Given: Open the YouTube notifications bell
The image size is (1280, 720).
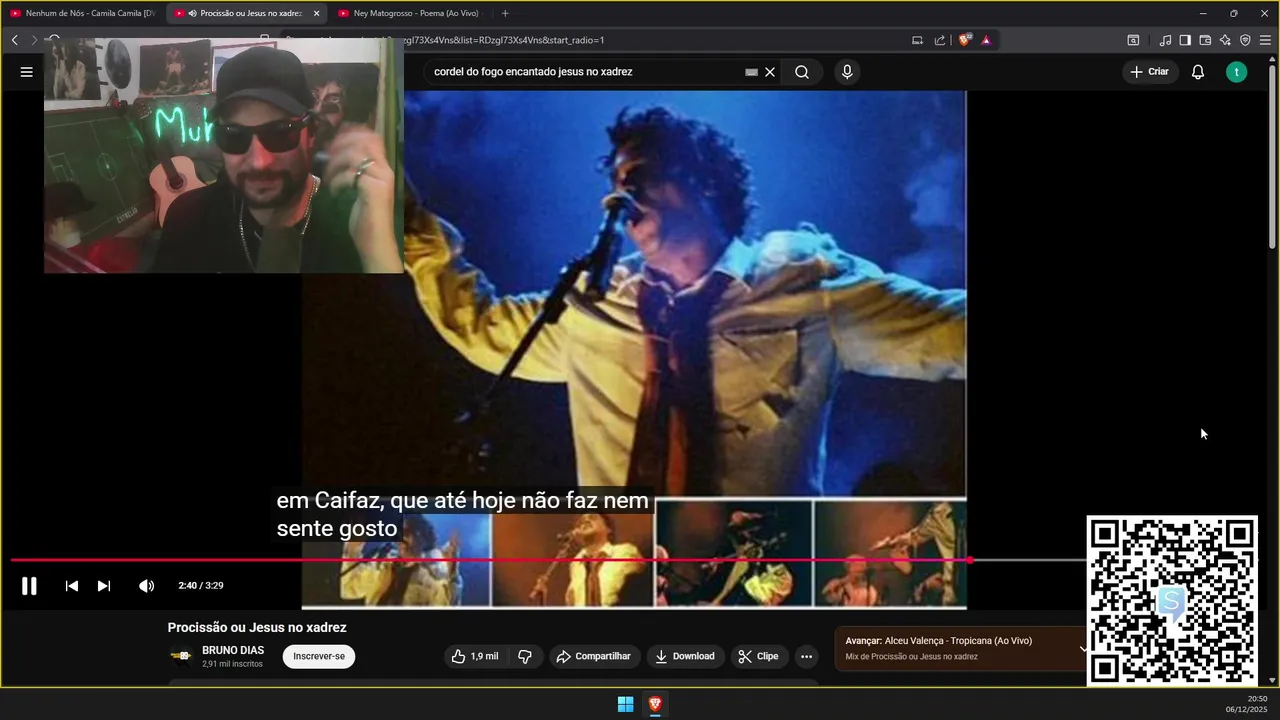Looking at the screenshot, I should tap(1198, 72).
